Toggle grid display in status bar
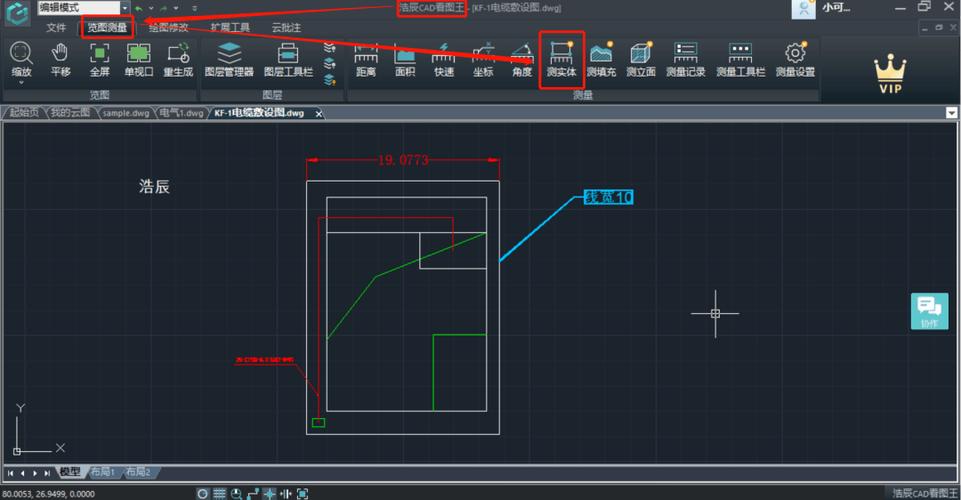 tap(219, 493)
